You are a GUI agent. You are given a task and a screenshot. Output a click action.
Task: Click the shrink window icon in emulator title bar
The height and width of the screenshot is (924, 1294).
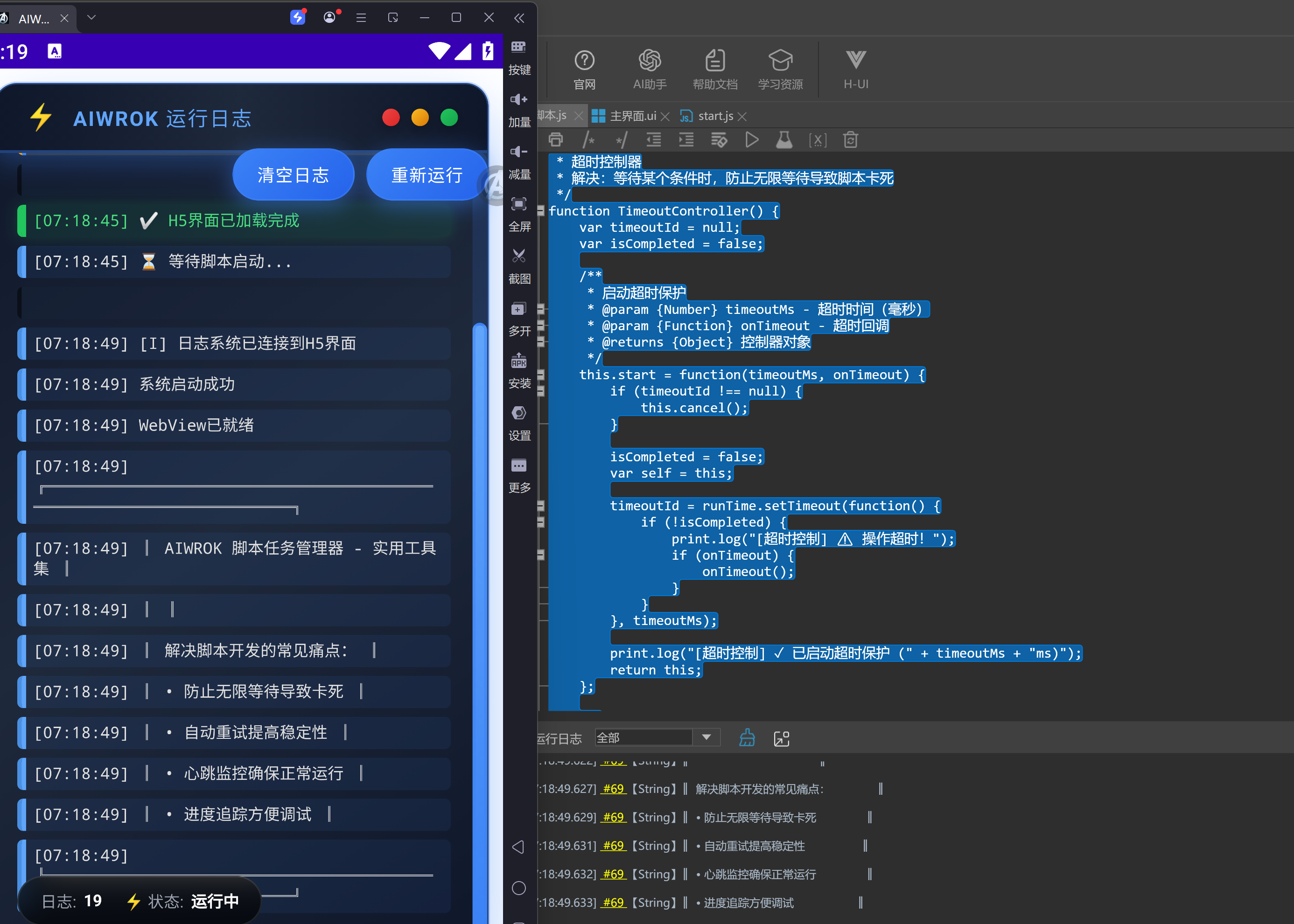tap(393, 18)
